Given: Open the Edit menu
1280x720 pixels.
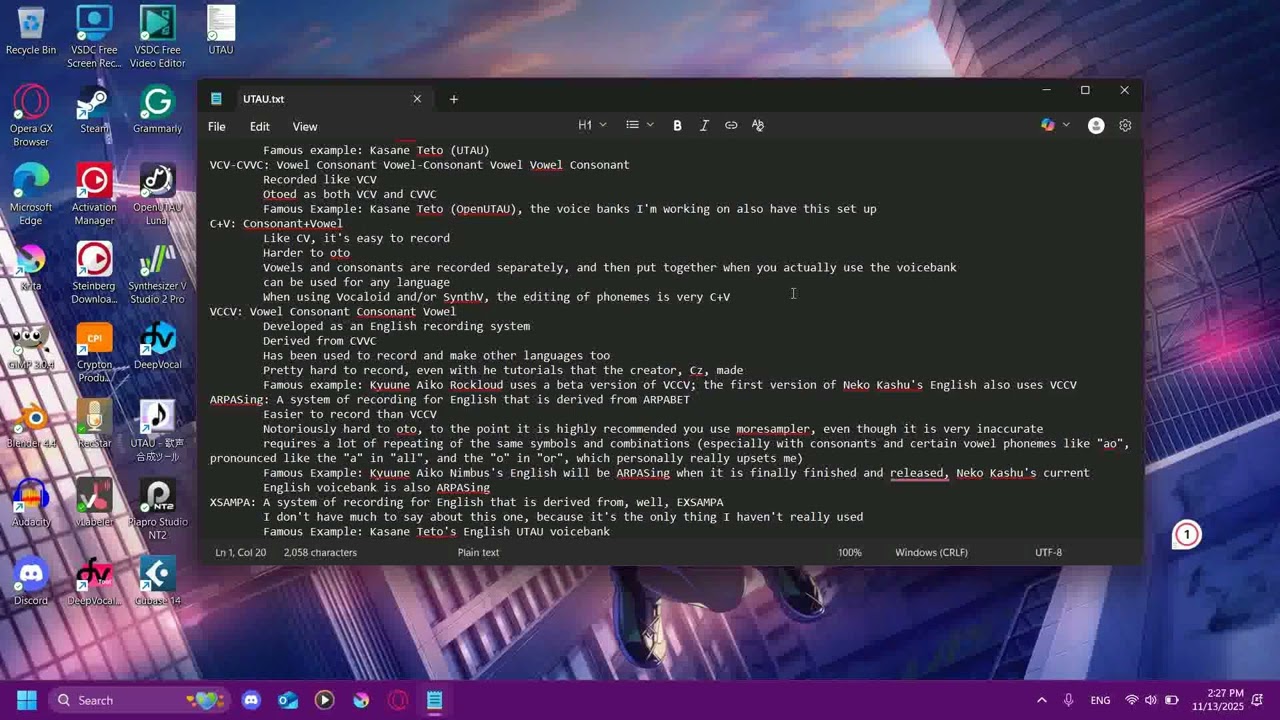Looking at the screenshot, I should tap(260, 126).
